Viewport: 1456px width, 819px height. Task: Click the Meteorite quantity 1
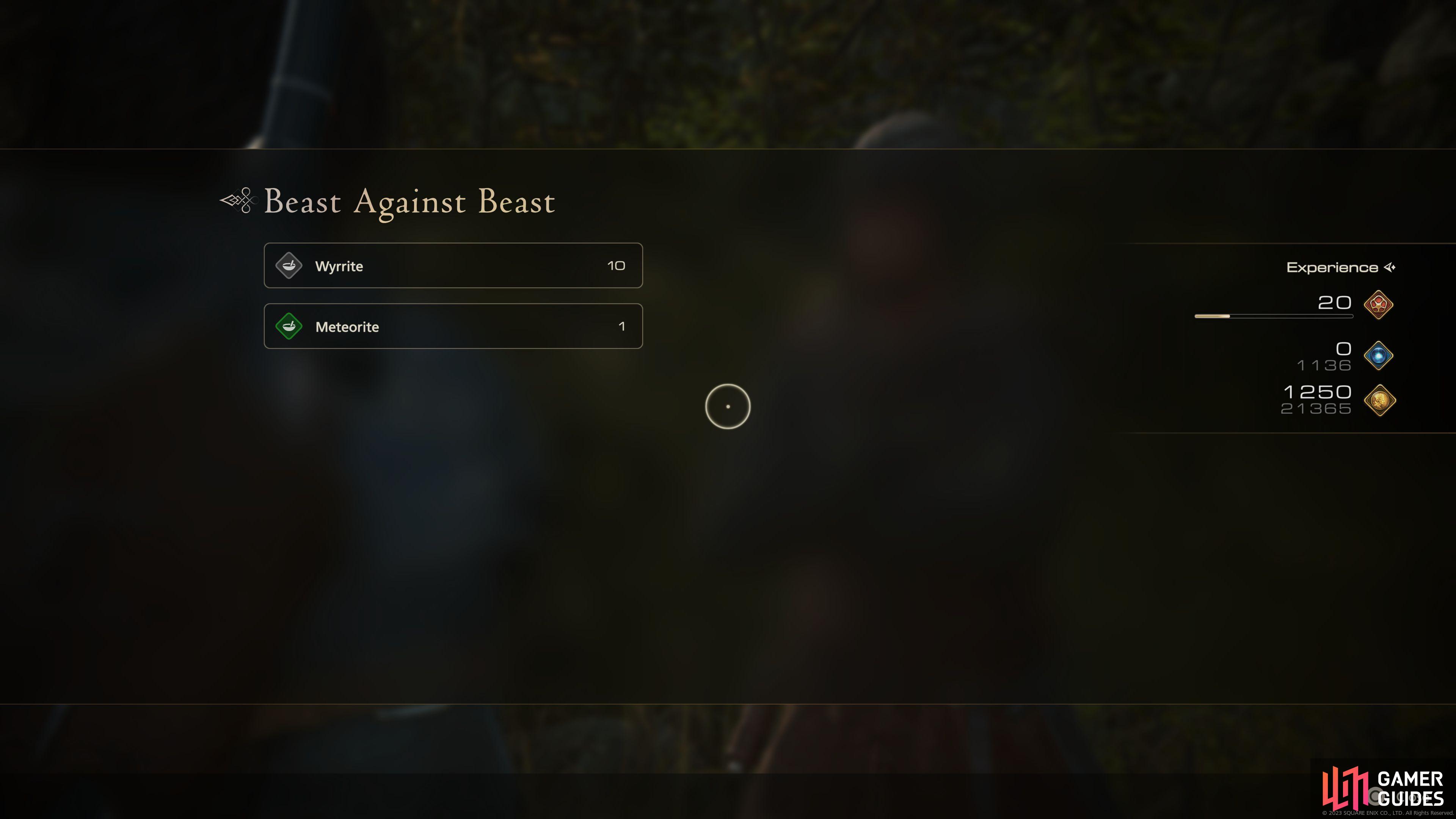point(622,326)
